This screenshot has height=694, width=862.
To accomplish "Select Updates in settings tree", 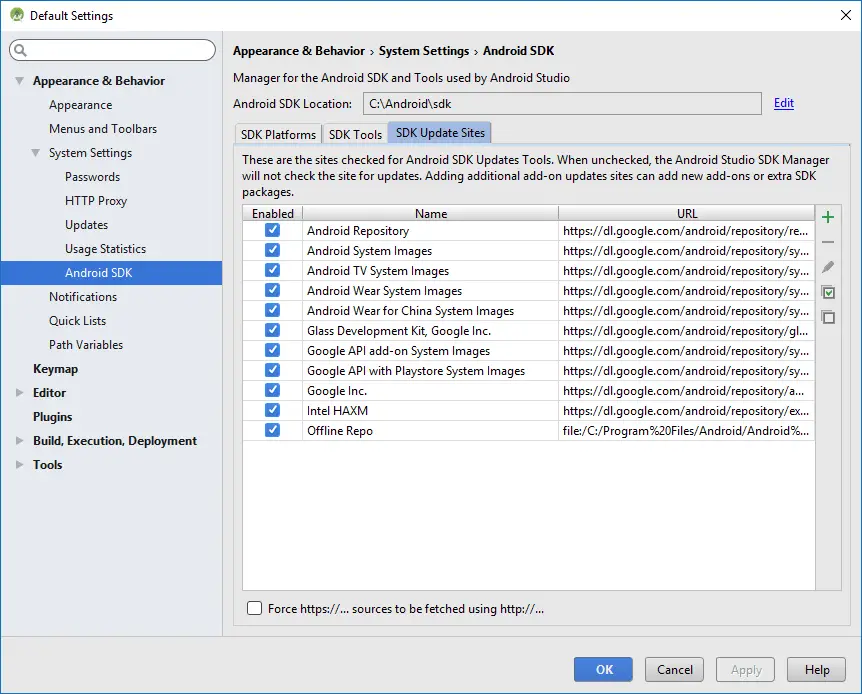I will (86, 225).
